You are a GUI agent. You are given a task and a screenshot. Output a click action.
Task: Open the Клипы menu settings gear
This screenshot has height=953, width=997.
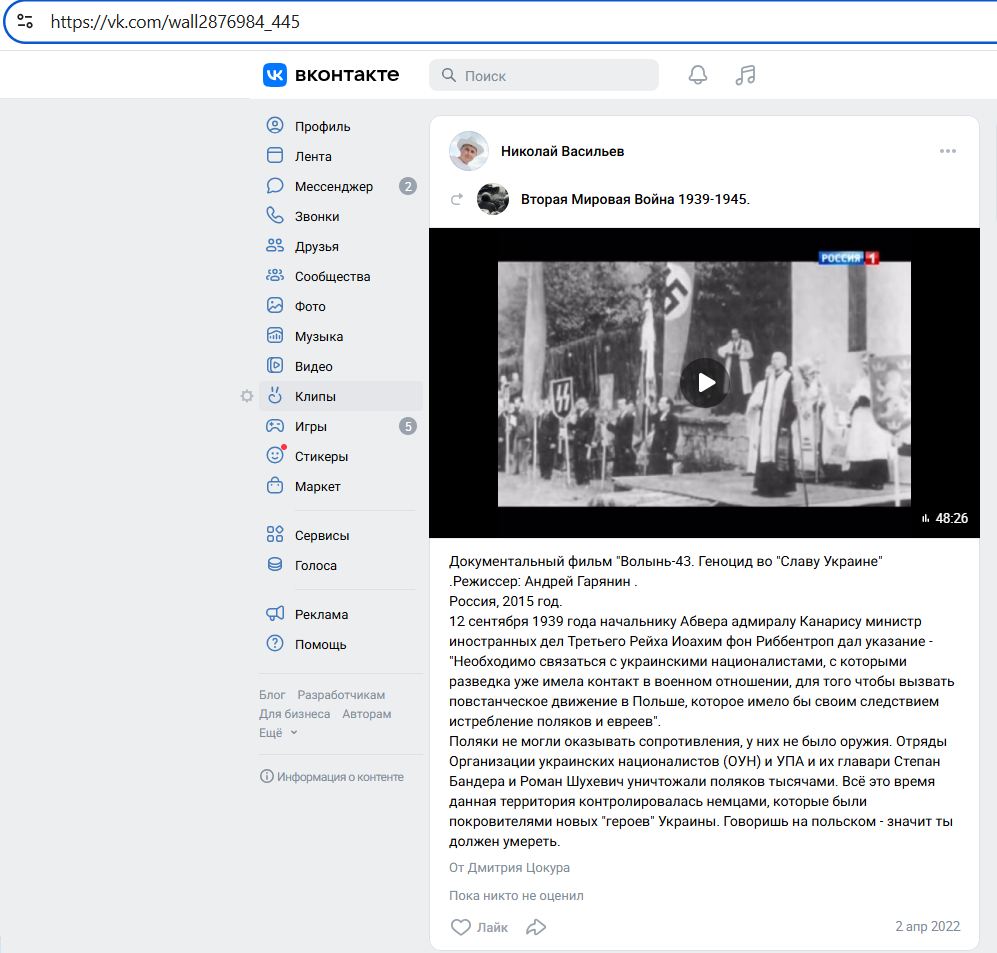(x=247, y=396)
